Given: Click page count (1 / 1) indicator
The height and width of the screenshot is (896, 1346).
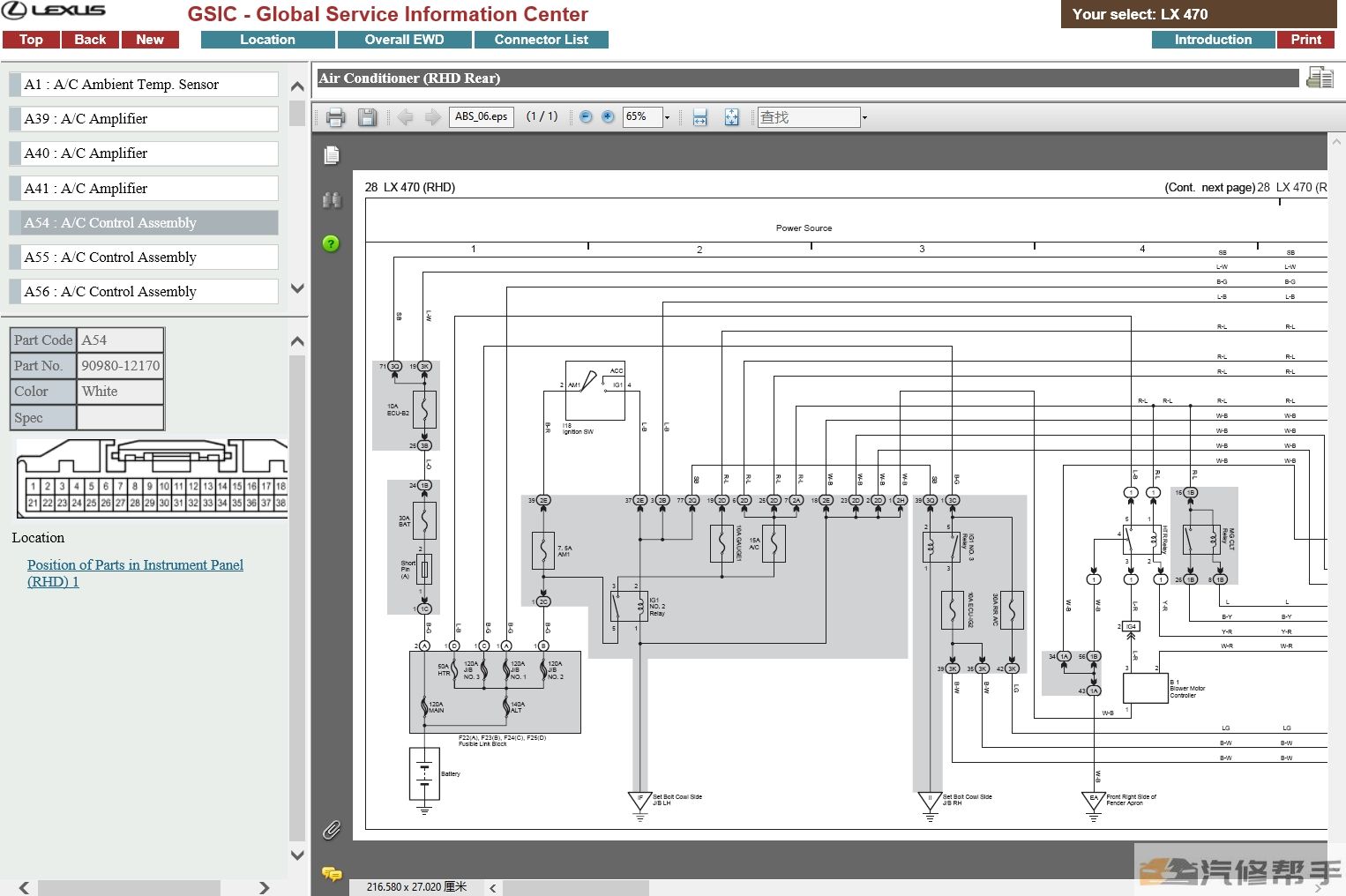Looking at the screenshot, I should click(x=542, y=116).
